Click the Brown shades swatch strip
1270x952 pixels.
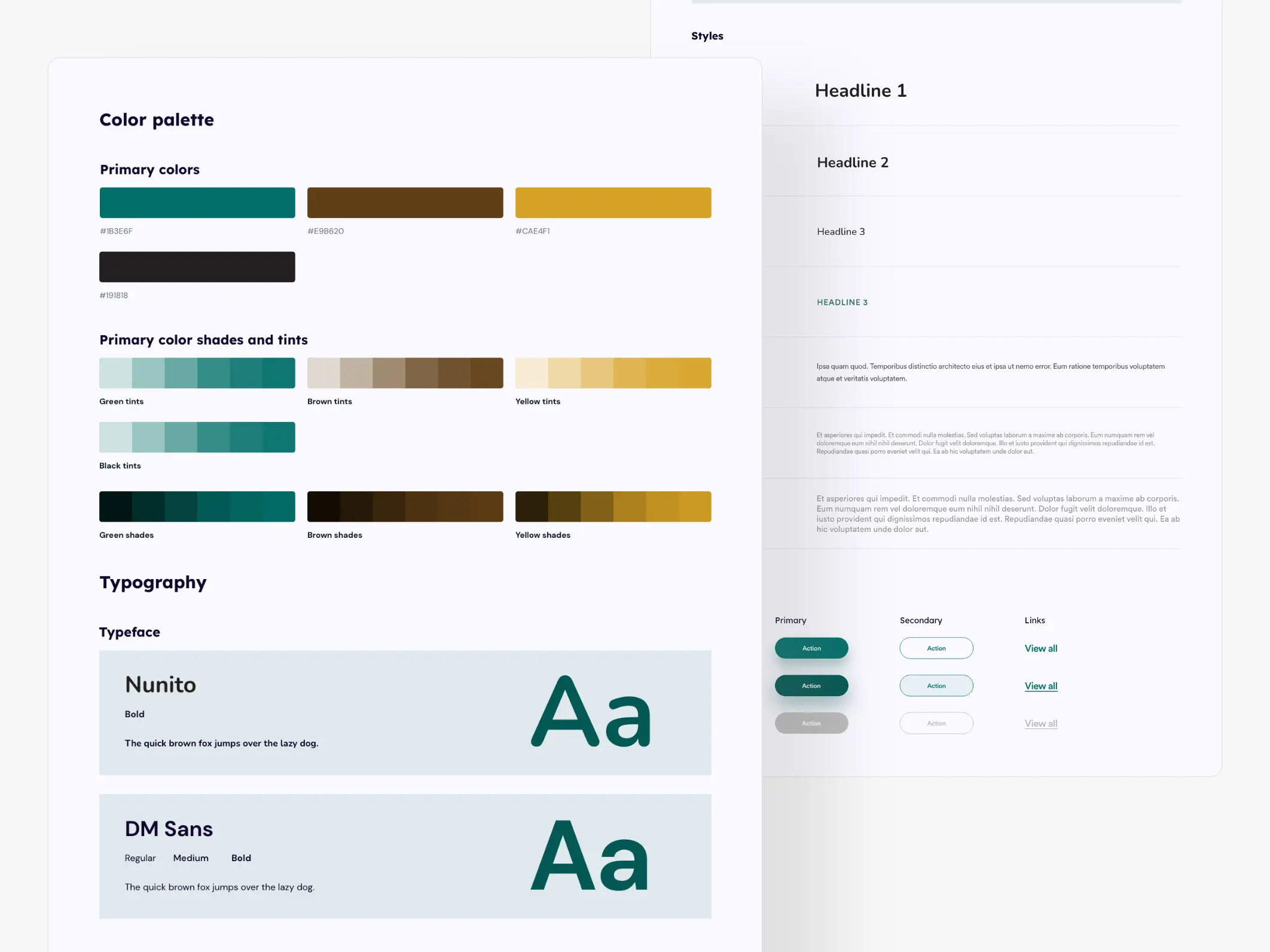[405, 506]
